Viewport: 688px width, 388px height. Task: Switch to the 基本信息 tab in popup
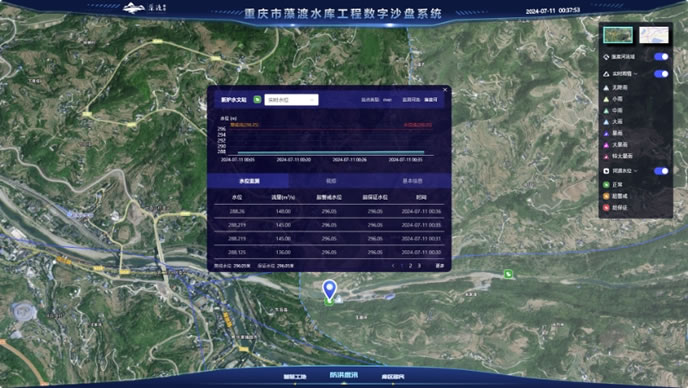pos(412,181)
